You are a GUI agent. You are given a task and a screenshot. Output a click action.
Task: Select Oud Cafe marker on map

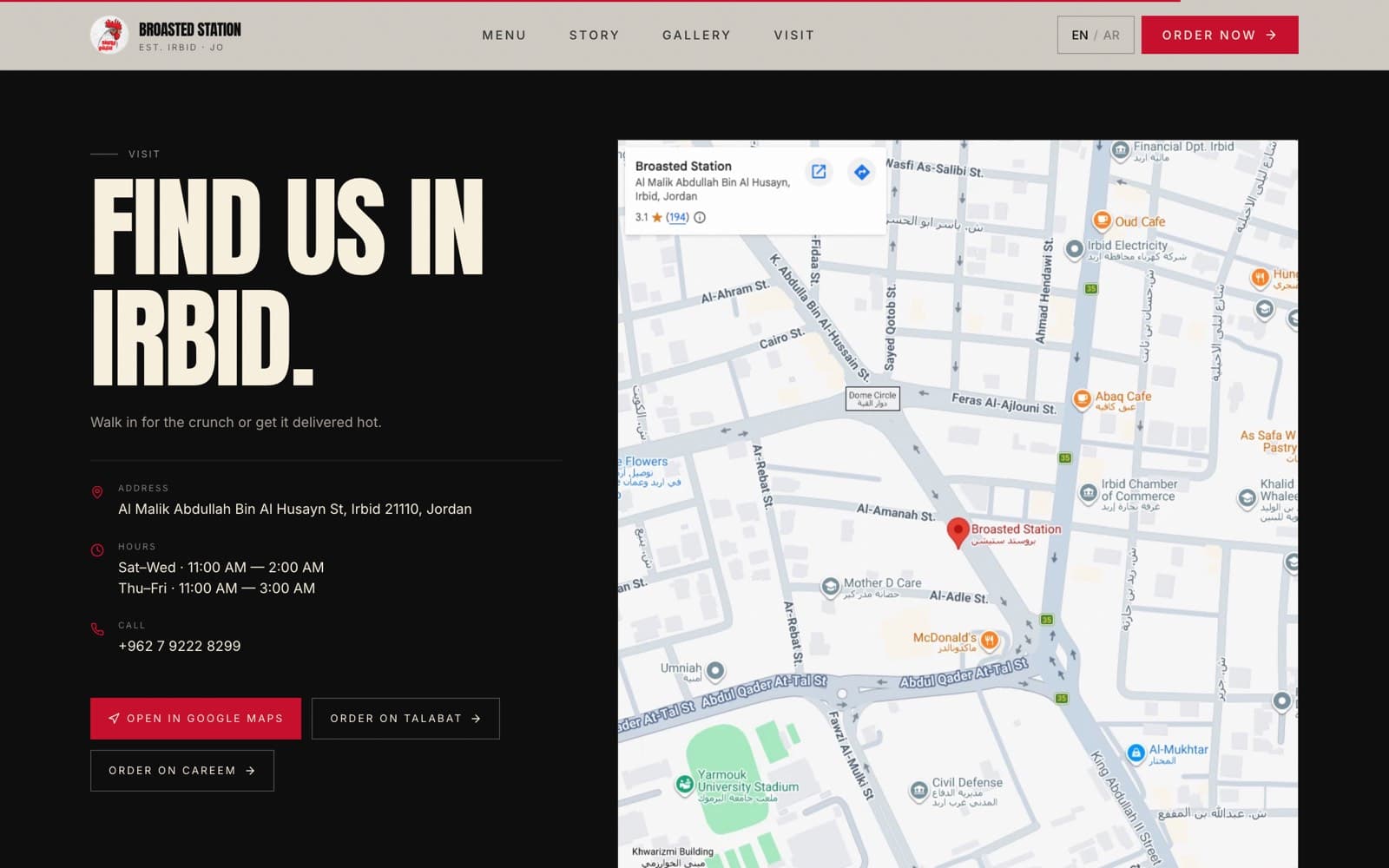(x=1102, y=221)
